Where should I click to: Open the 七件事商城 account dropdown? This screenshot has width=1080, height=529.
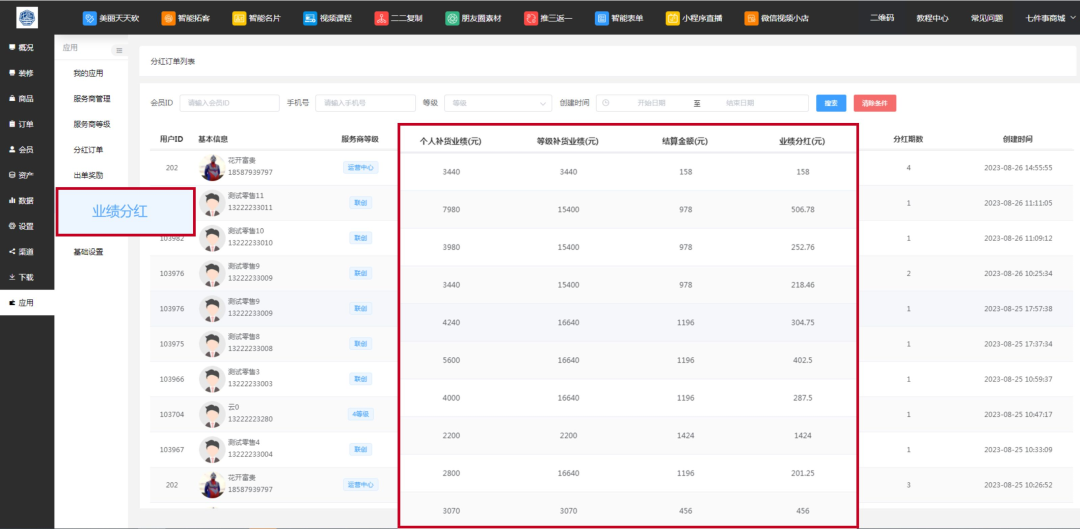(1050, 18)
